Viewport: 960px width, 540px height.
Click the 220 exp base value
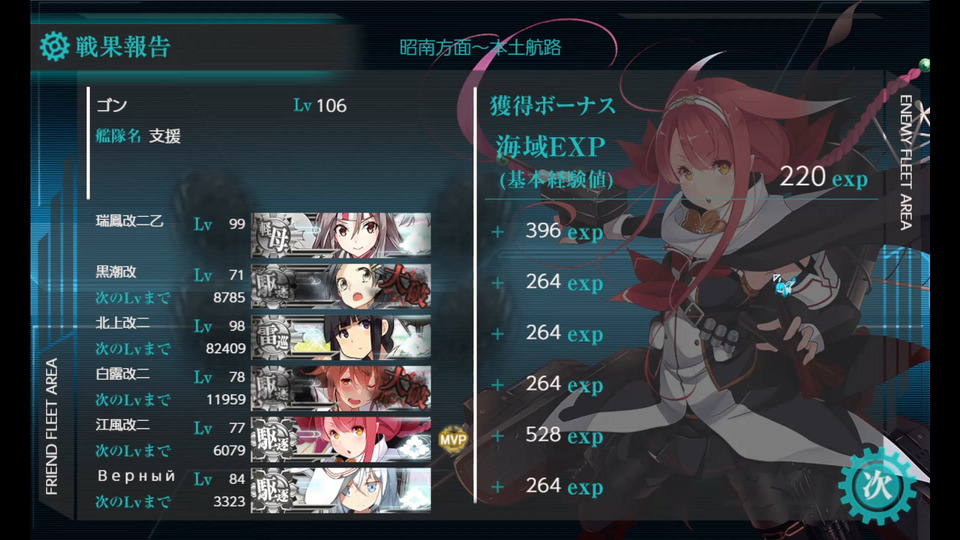(x=823, y=178)
